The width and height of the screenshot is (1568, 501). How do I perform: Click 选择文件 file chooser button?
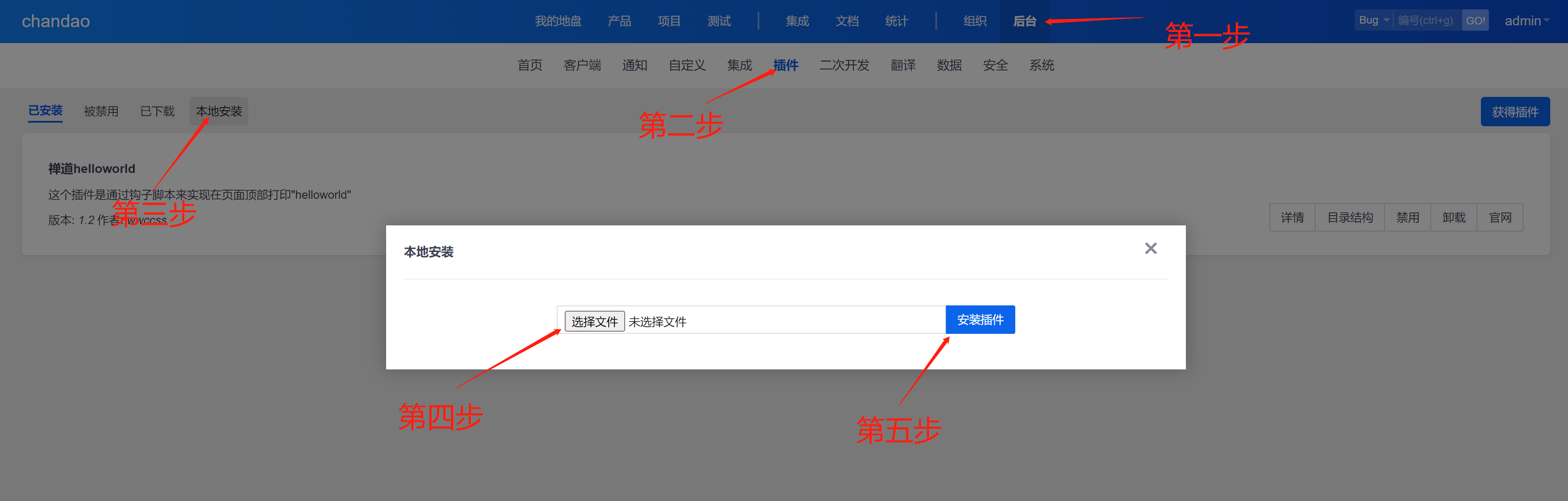coord(594,321)
